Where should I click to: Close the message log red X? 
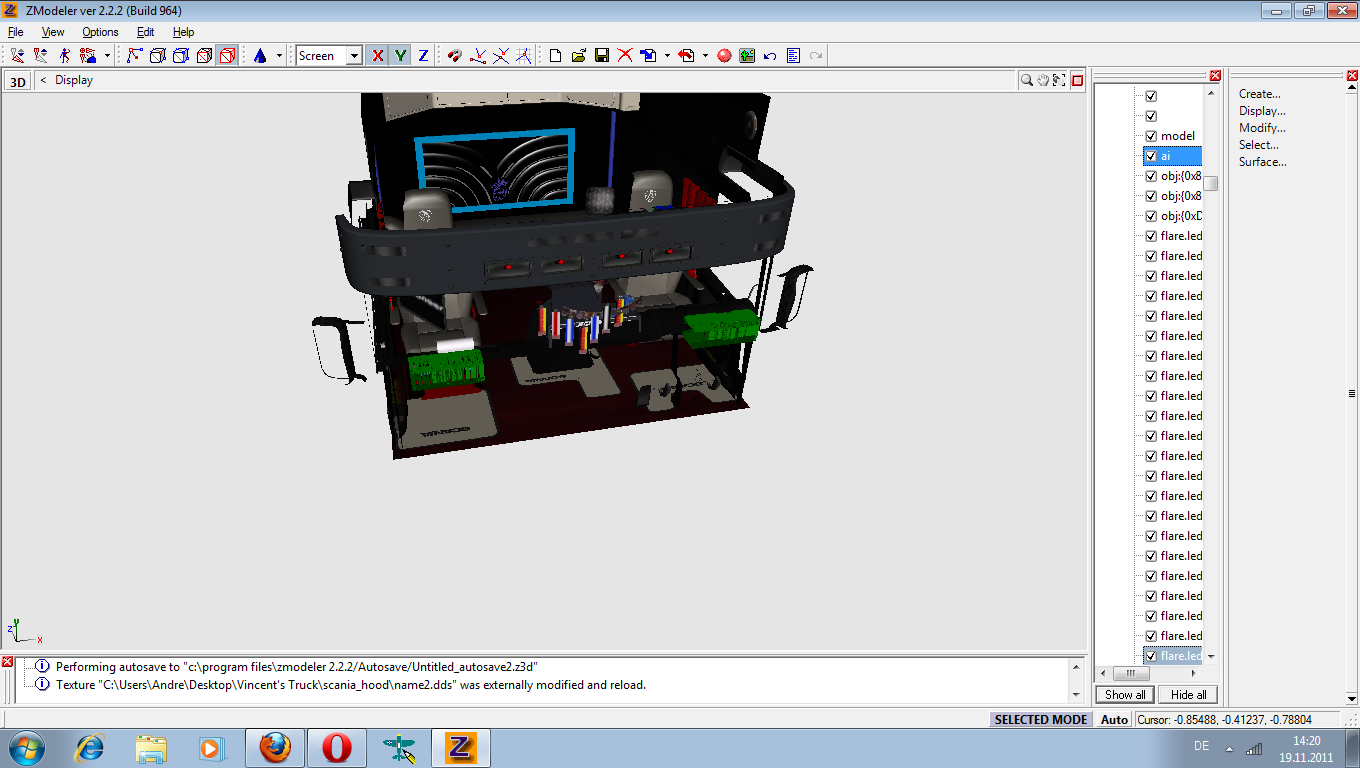(7, 662)
